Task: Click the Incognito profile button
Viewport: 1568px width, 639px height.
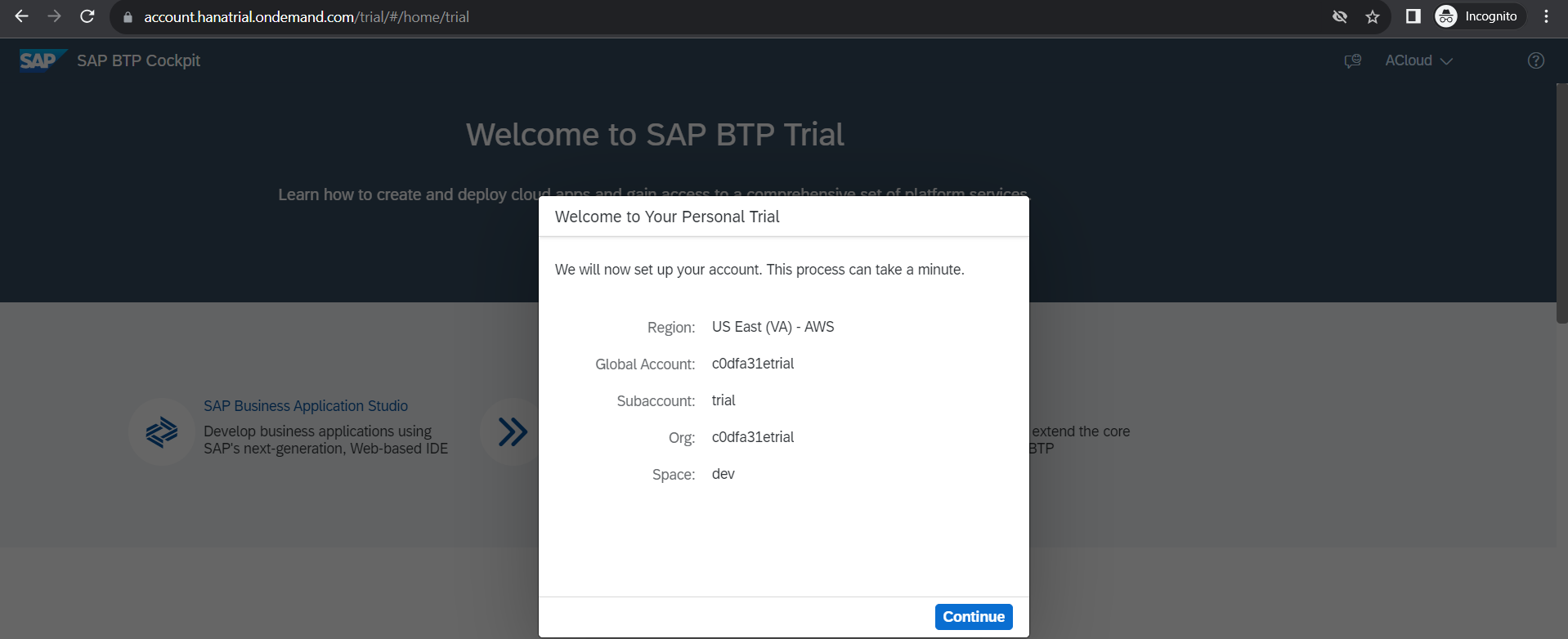Action: [x=1479, y=17]
